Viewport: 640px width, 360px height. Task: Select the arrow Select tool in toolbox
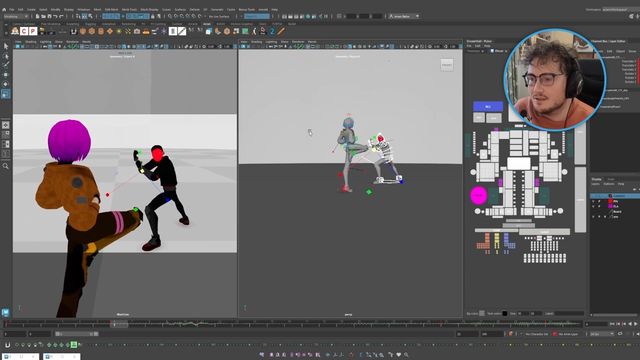click(x=6, y=46)
